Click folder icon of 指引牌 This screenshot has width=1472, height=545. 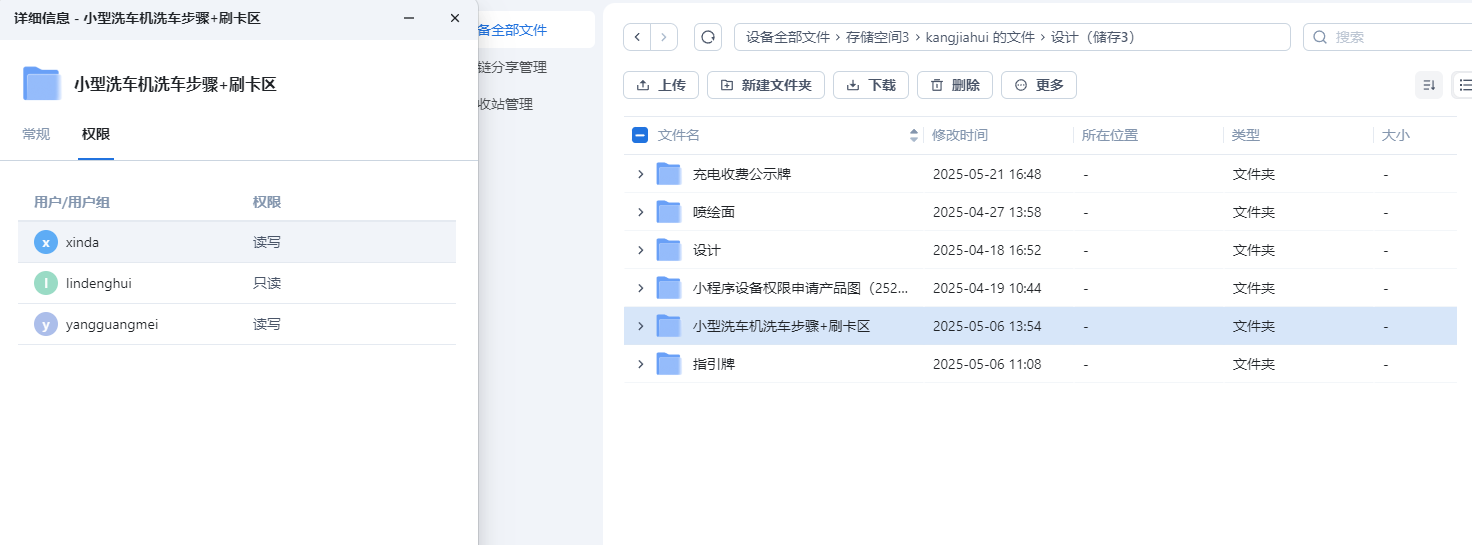pyautogui.click(x=669, y=364)
